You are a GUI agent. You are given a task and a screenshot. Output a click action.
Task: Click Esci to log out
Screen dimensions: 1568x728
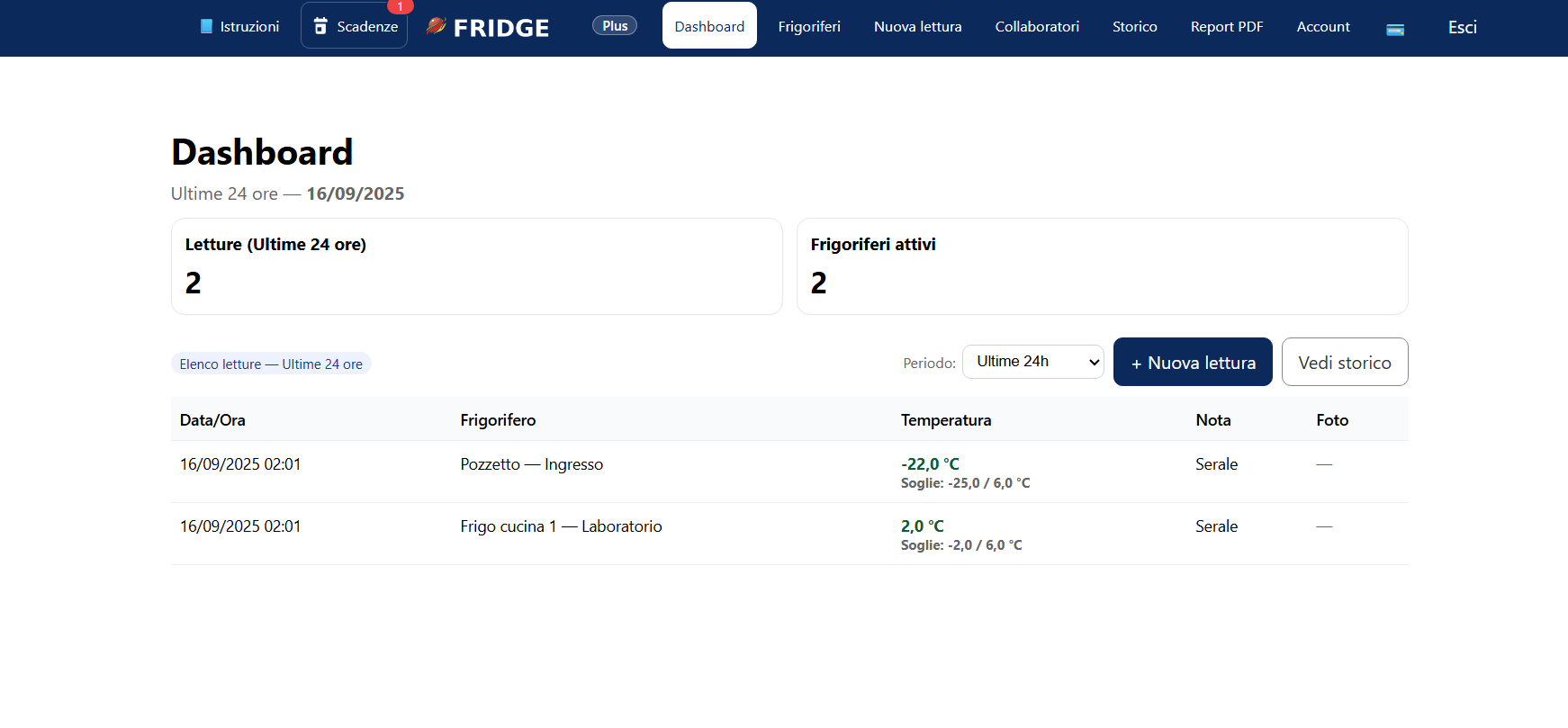[x=1462, y=27]
